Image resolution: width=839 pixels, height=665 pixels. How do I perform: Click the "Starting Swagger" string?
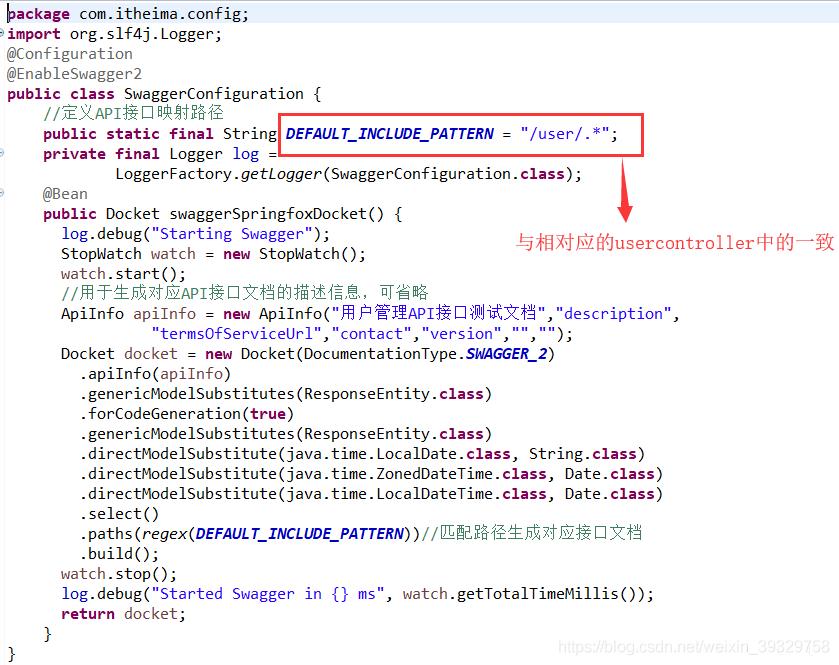232,234
